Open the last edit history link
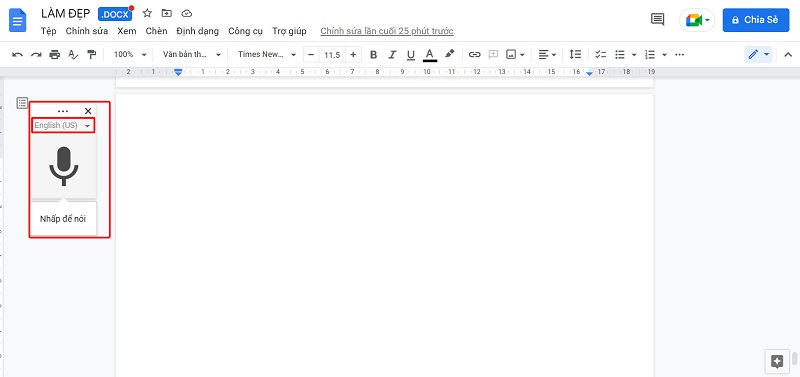Screen dimensions: 800x377 387,31
